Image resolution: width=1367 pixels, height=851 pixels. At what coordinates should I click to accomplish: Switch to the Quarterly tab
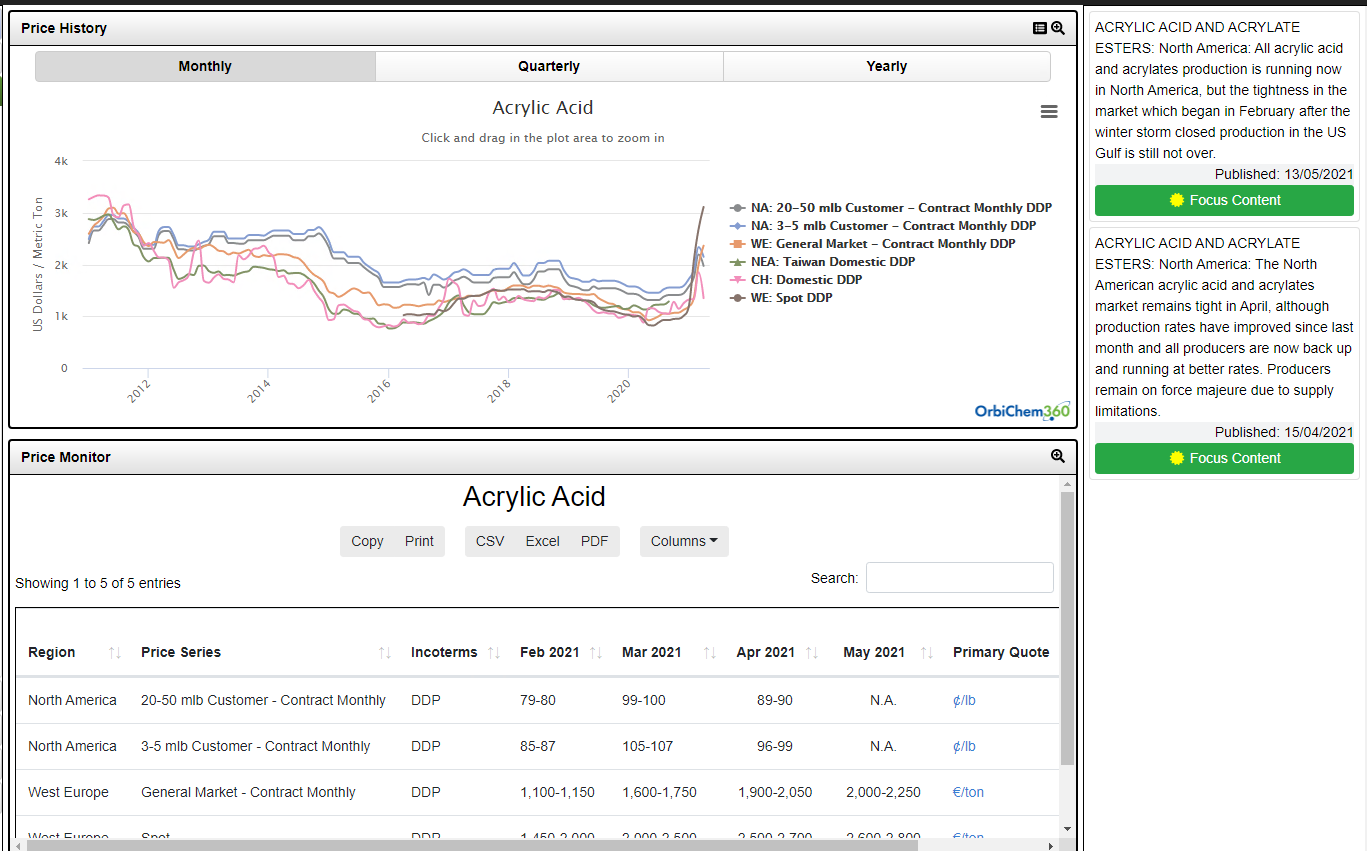pos(549,66)
